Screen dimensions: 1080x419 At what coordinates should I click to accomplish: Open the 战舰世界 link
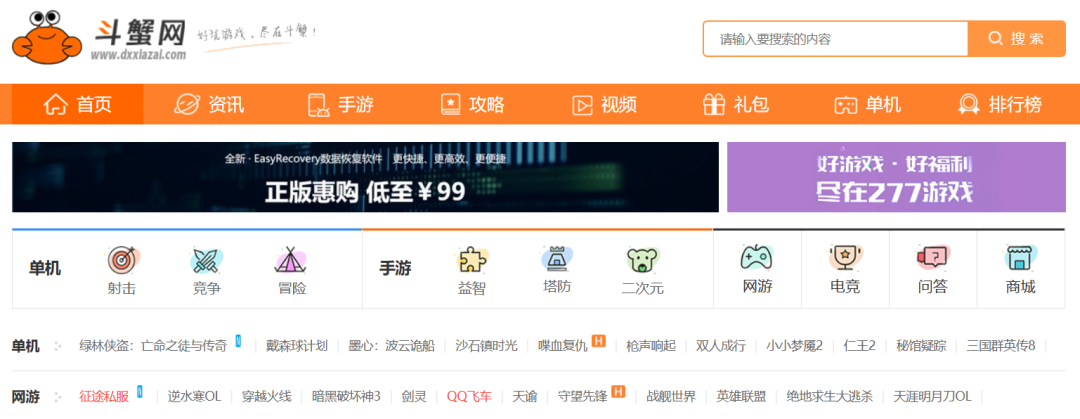[671, 397]
